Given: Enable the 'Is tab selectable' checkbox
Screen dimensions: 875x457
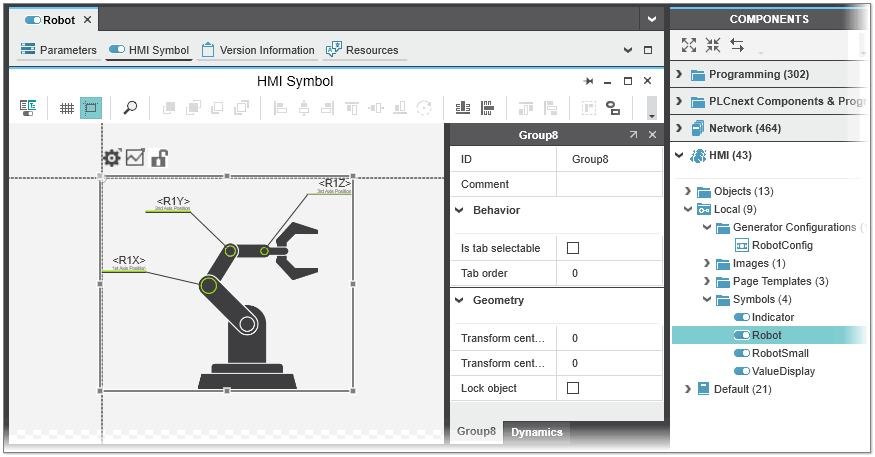Looking at the screenshot, I should pos(573,248).
